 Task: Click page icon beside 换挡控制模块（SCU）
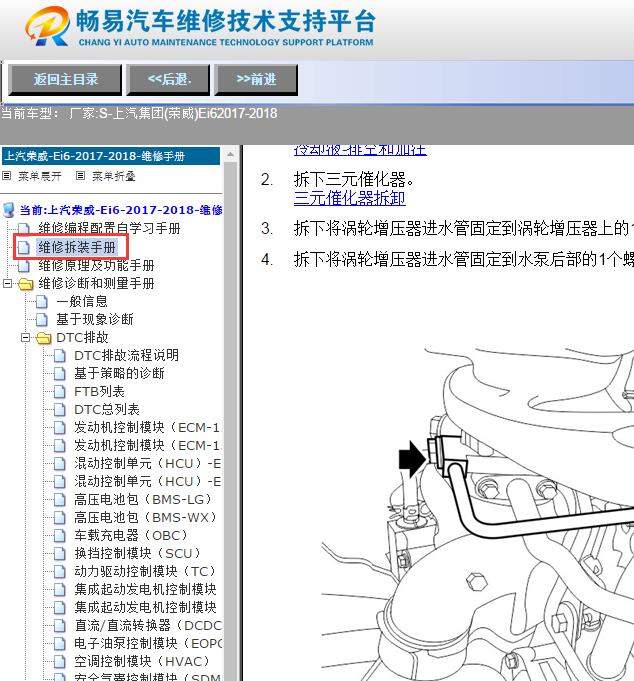coord(59,554)
